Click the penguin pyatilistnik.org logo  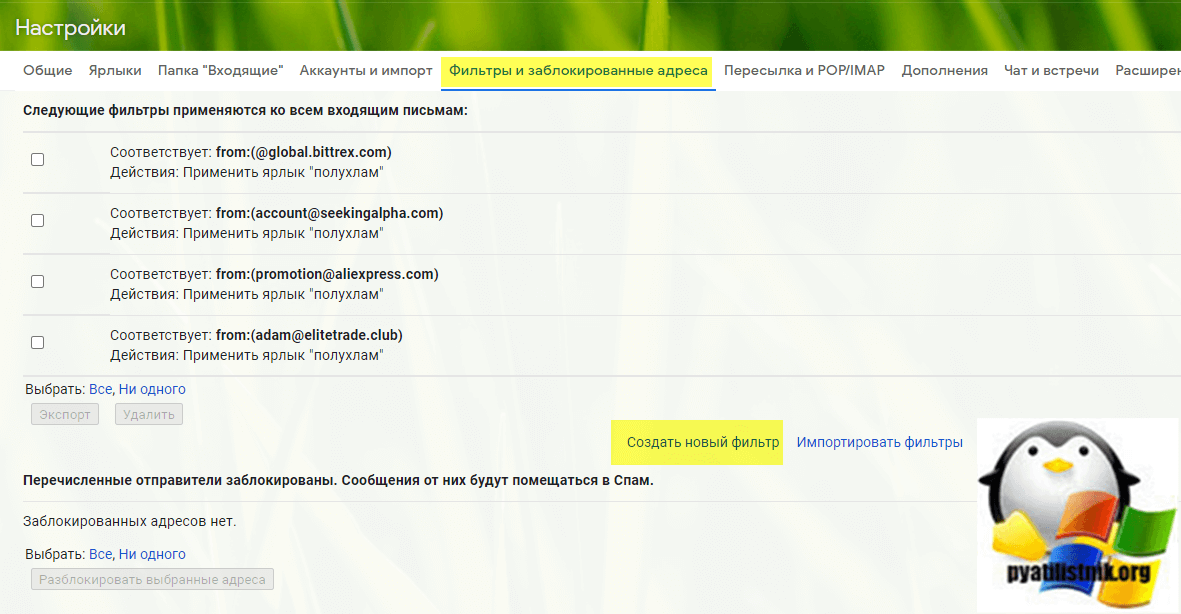1077,515
